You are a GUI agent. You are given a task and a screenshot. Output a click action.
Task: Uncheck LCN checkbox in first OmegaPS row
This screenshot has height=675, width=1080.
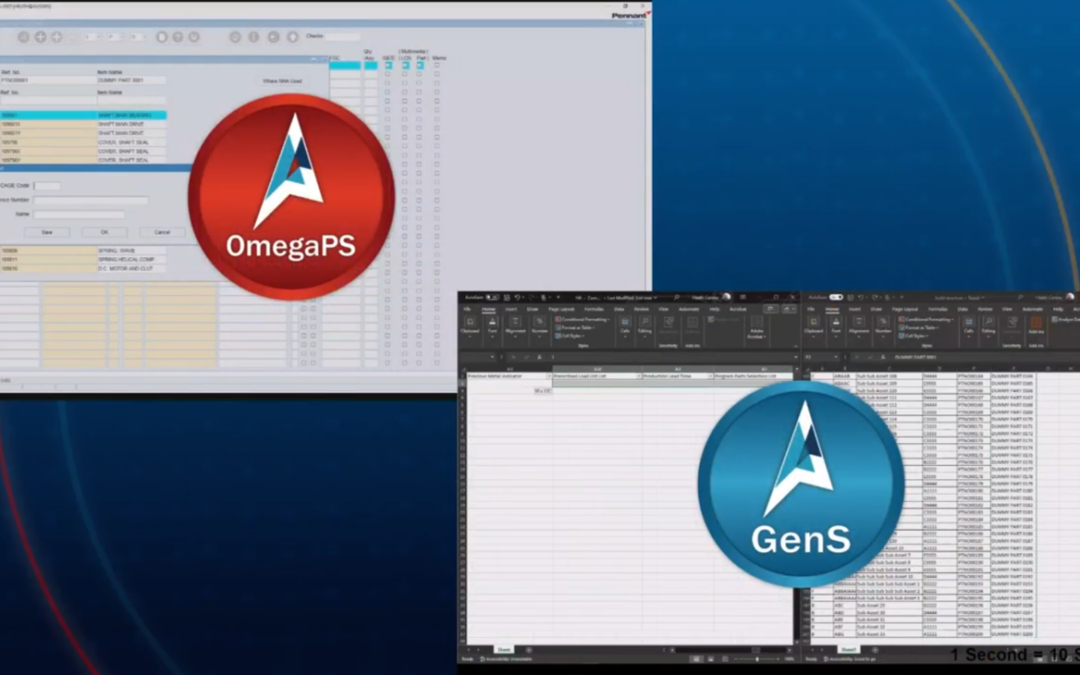pyautogui.click(x=405, y=65)
